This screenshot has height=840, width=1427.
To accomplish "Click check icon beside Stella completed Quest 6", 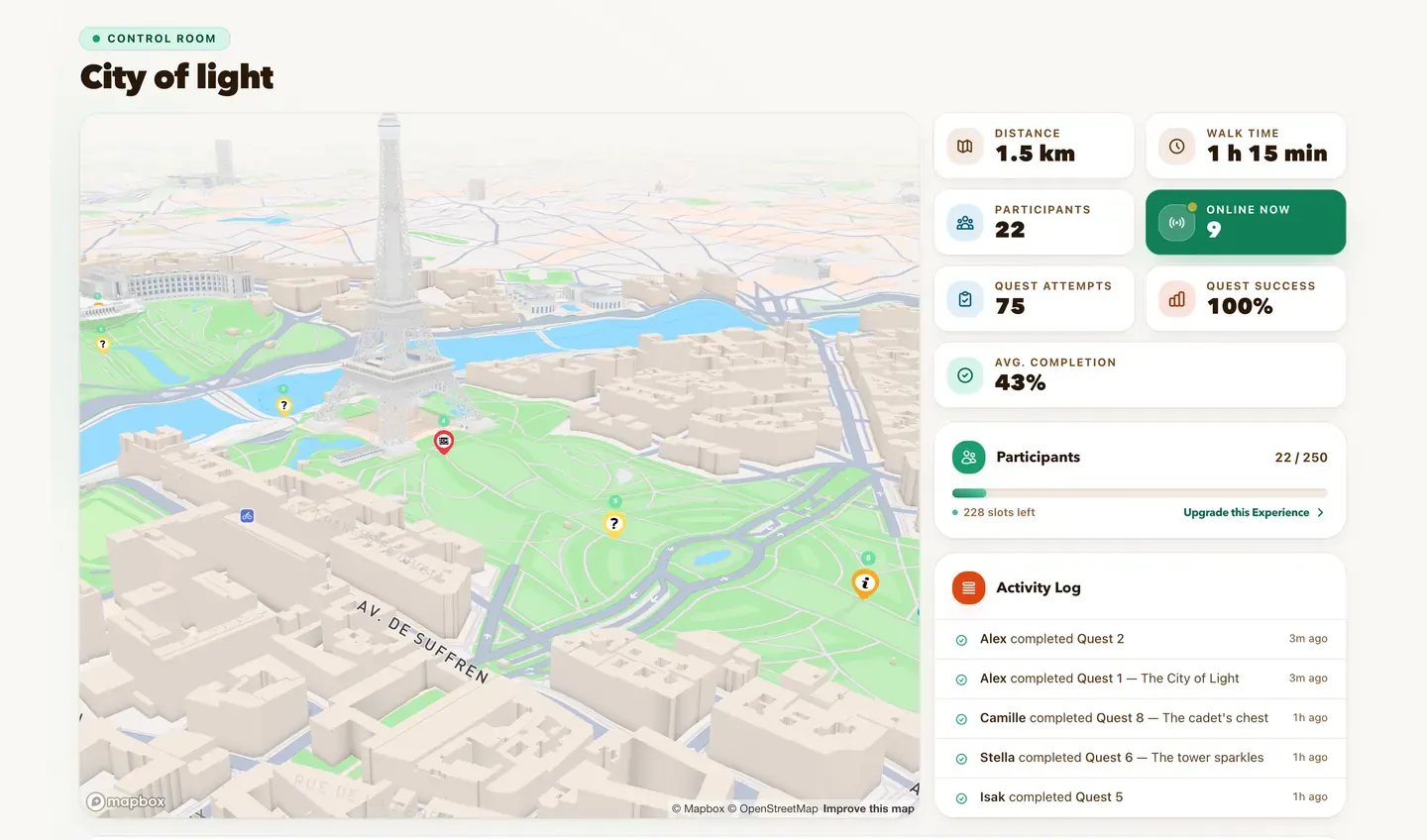I will pos(961,759).
